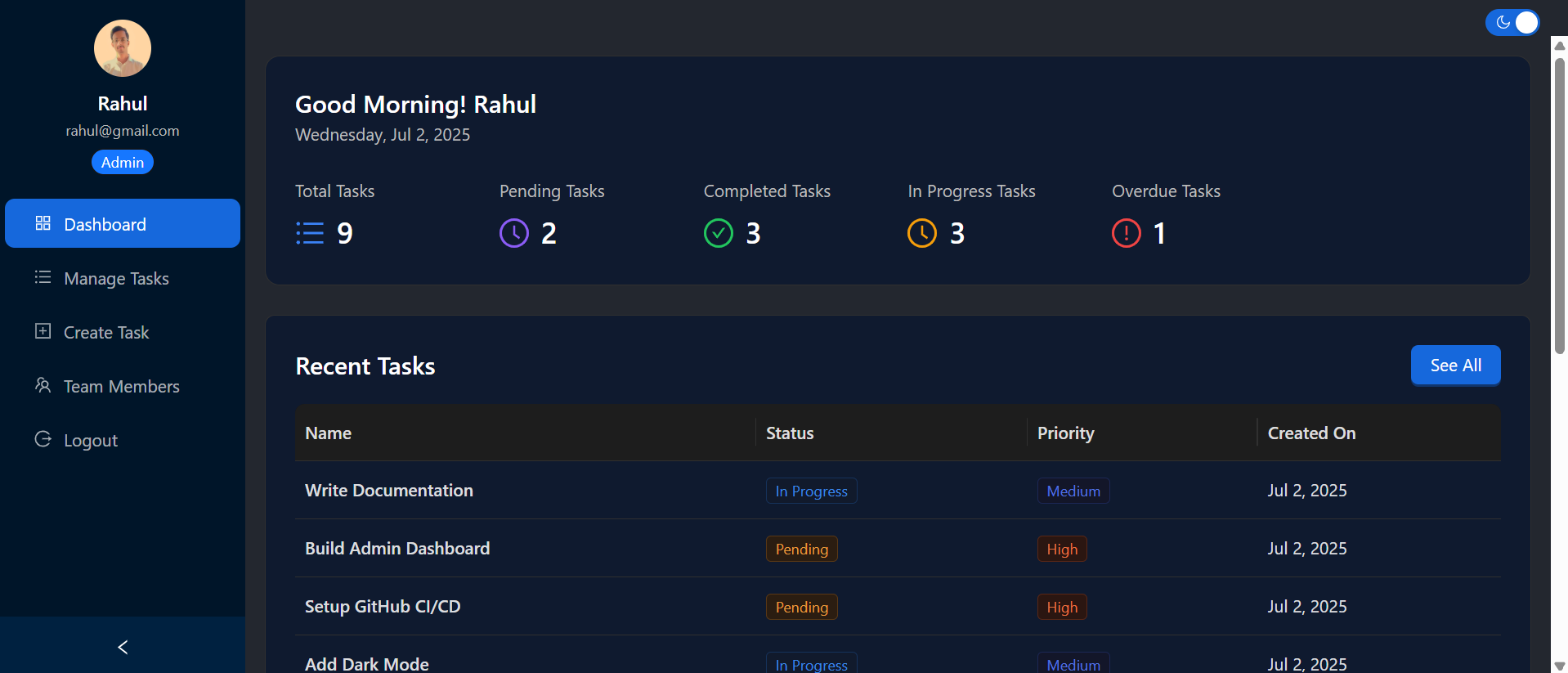Click the created date of Write Documentation
This screenshot has width=1568, height=673.
[x=1307, y=490]
